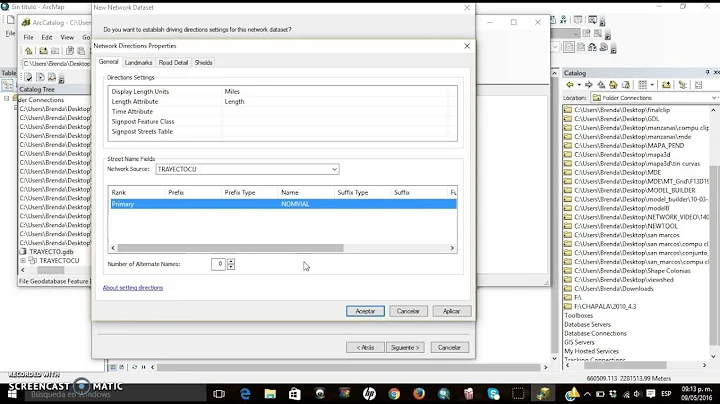
Task: Click the street name grid right scroll arrow
Action: 452,248
